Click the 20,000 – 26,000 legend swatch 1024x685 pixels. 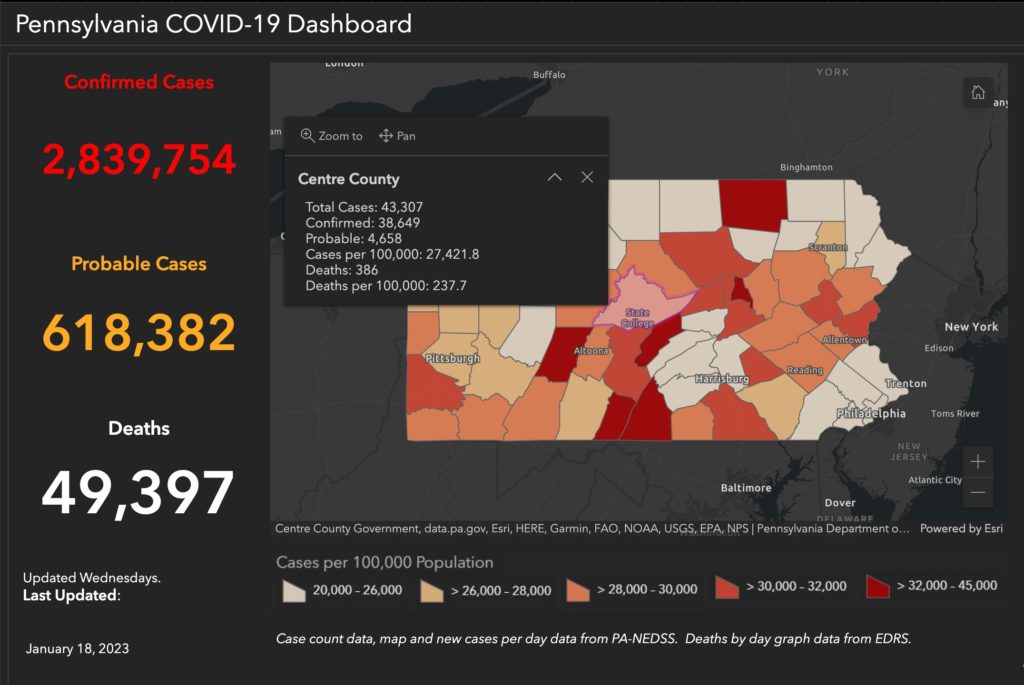click(294, 590)
